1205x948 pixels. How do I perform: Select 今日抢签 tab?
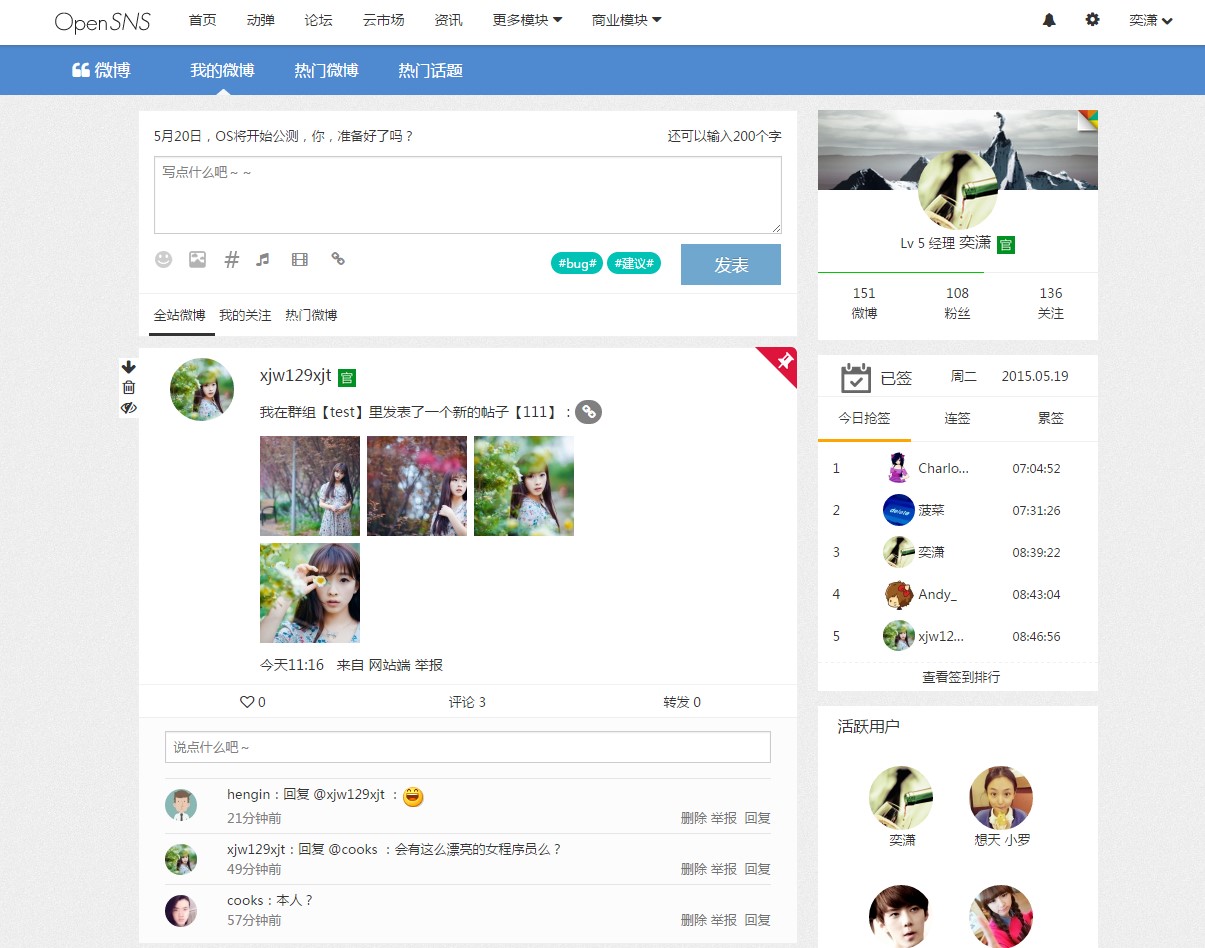[x=864, y=419]
